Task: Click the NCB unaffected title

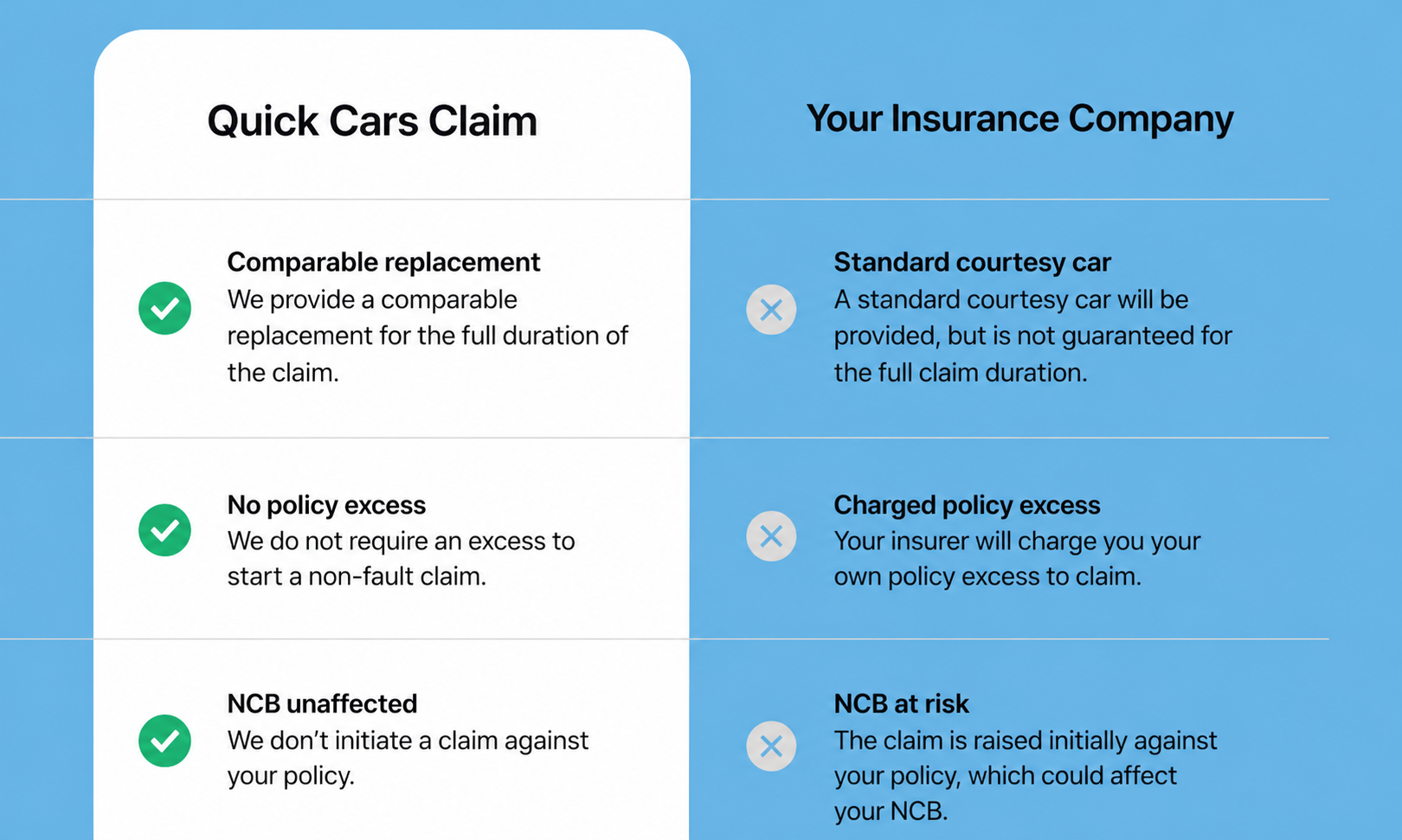Action: (322, 703)
